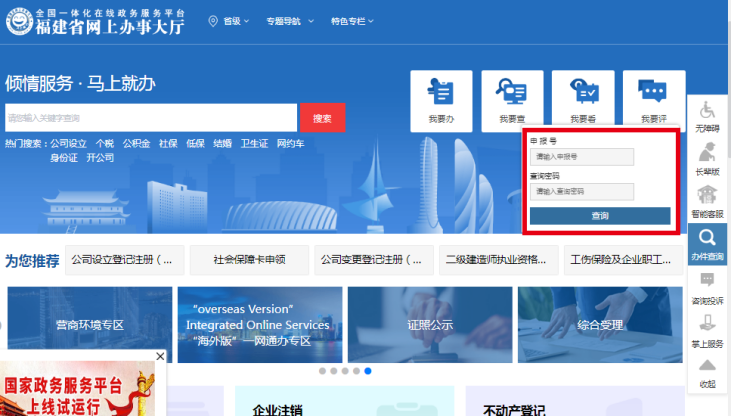Collapse sidebar with 收起 arrow
The width and height of the screenshot is (732, 416).
click(707, 372)
